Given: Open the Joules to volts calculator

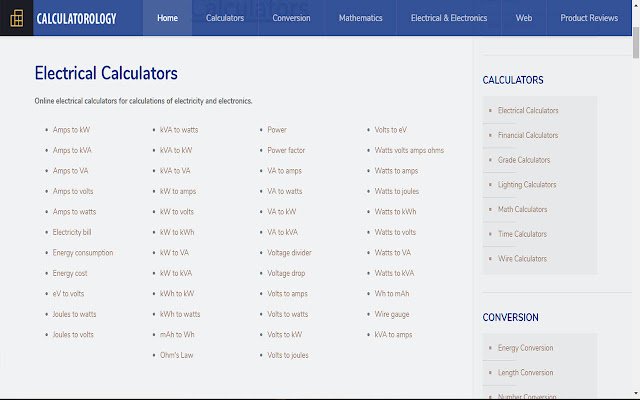Looking at the screenshot, I should click(73, 334).
